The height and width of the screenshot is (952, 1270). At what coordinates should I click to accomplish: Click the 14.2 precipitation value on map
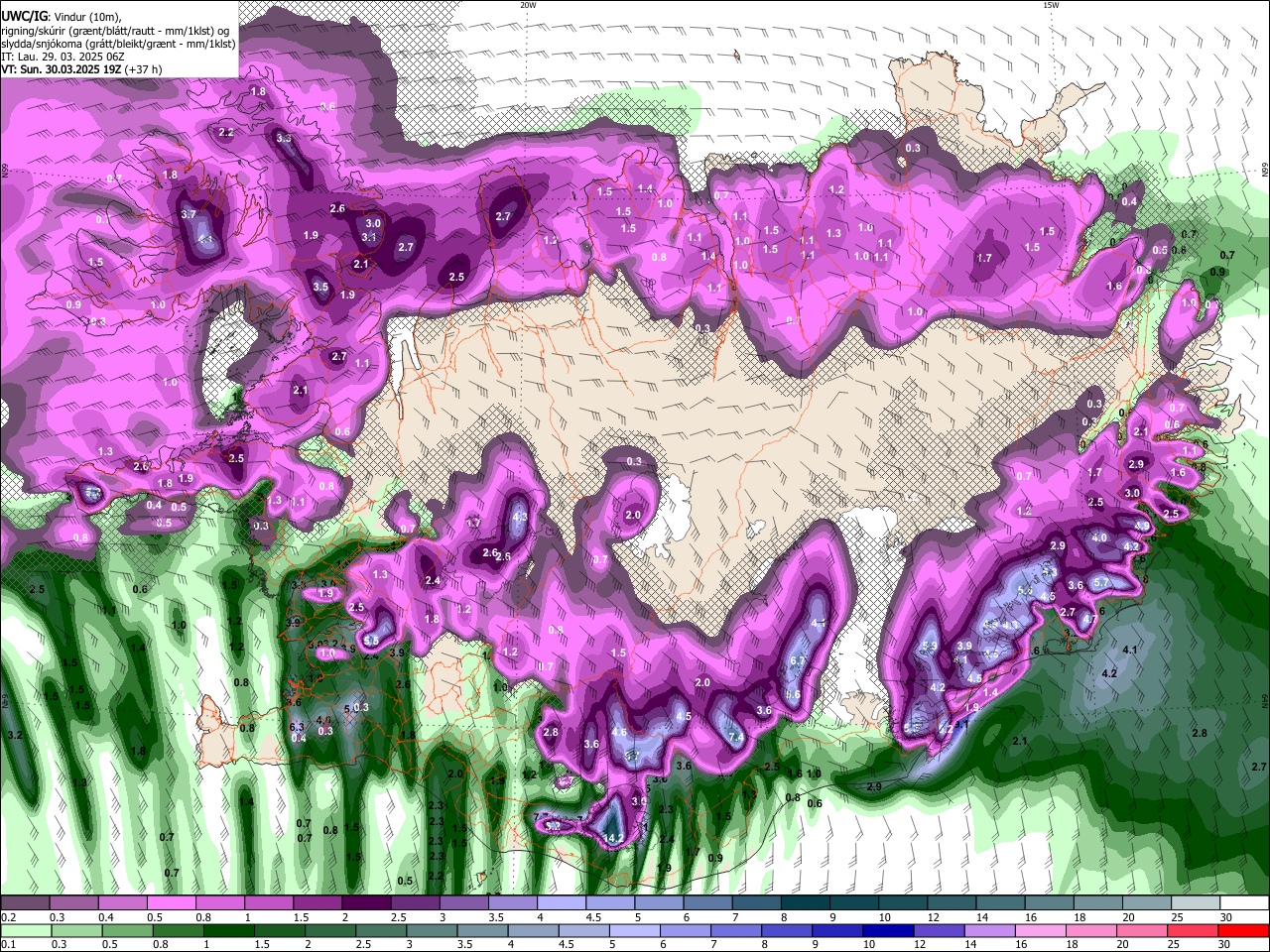[x=614, y=838]
